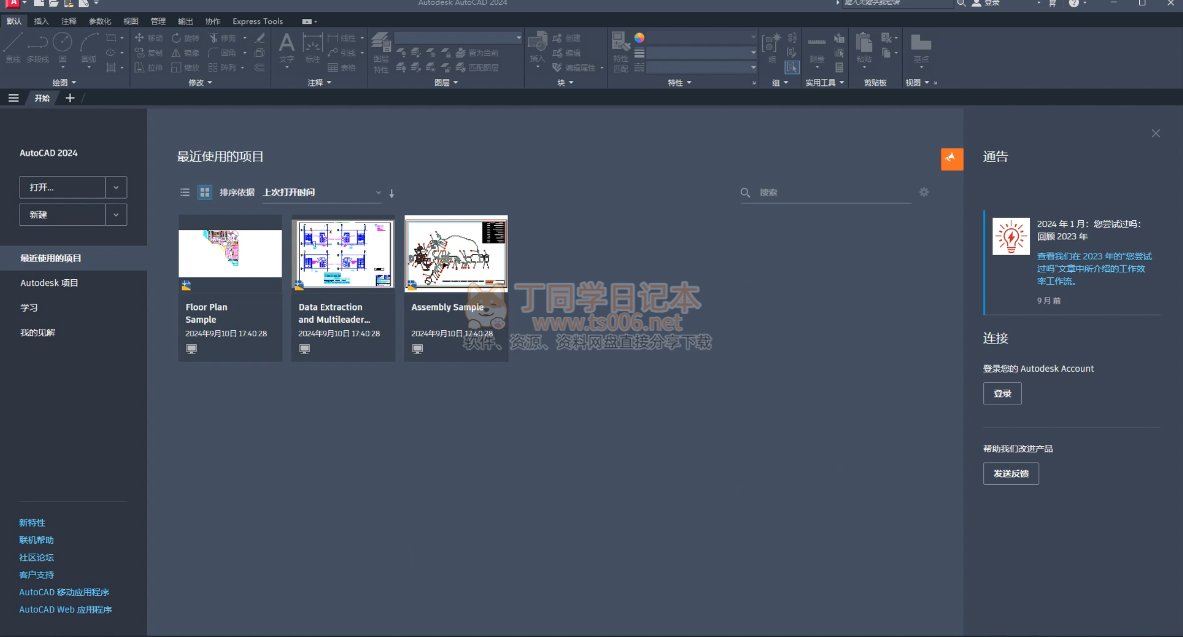Reverse sort order with the arrow
This screenshot has height=637, width=1183.
point(392,193)
